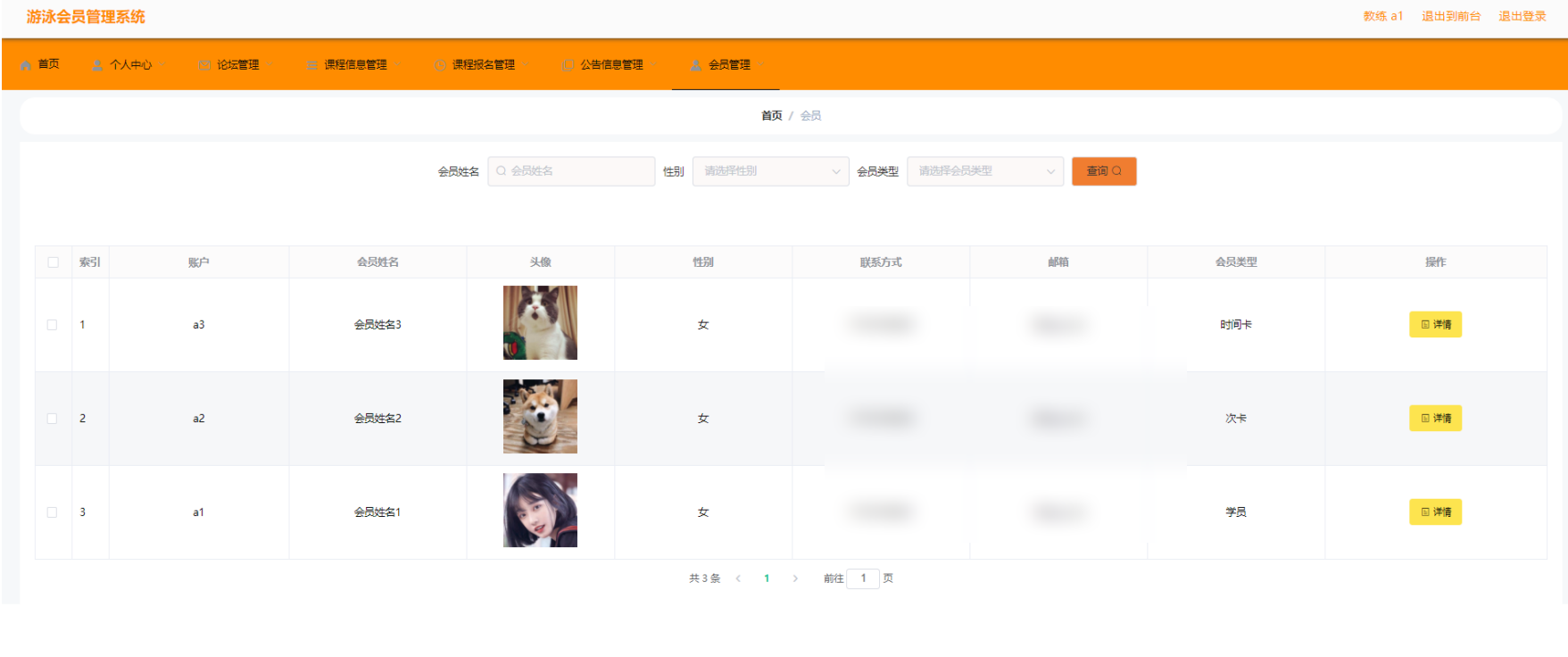Toggle the select-all checkbox in table header

point(53,262)
